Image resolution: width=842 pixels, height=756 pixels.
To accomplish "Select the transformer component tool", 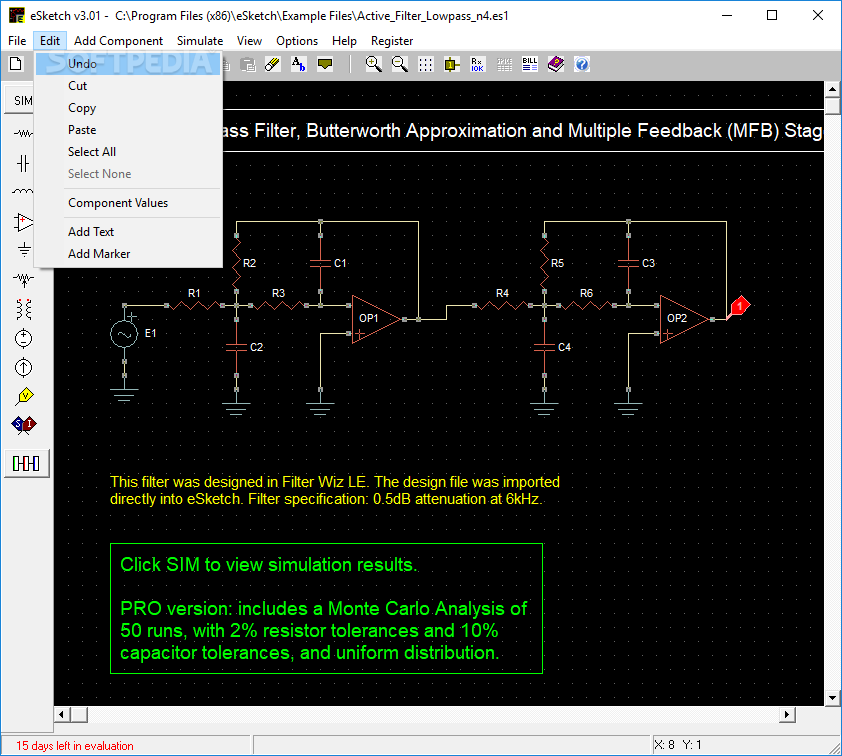I will [x=24, y=309].
